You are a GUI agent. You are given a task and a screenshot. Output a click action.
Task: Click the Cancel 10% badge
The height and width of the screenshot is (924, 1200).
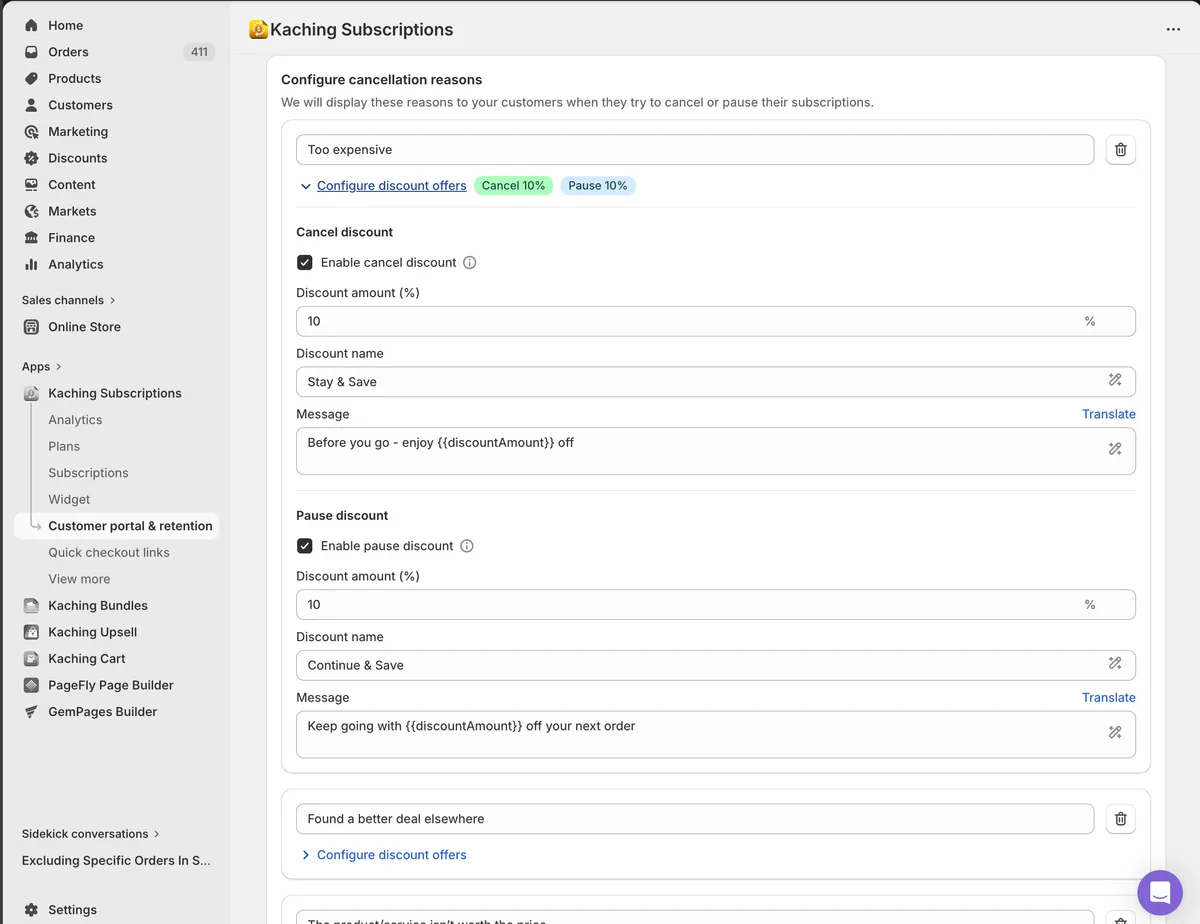[513, 186]
